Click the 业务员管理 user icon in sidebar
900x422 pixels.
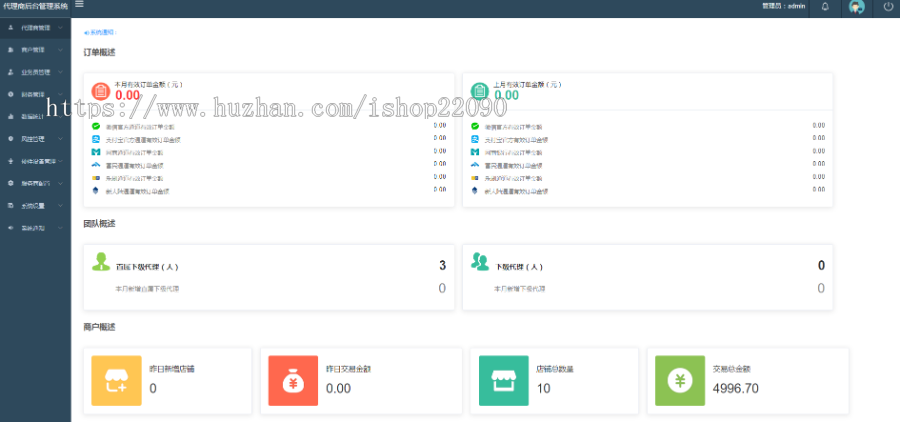pyautogui.click(x=11, y=72)
